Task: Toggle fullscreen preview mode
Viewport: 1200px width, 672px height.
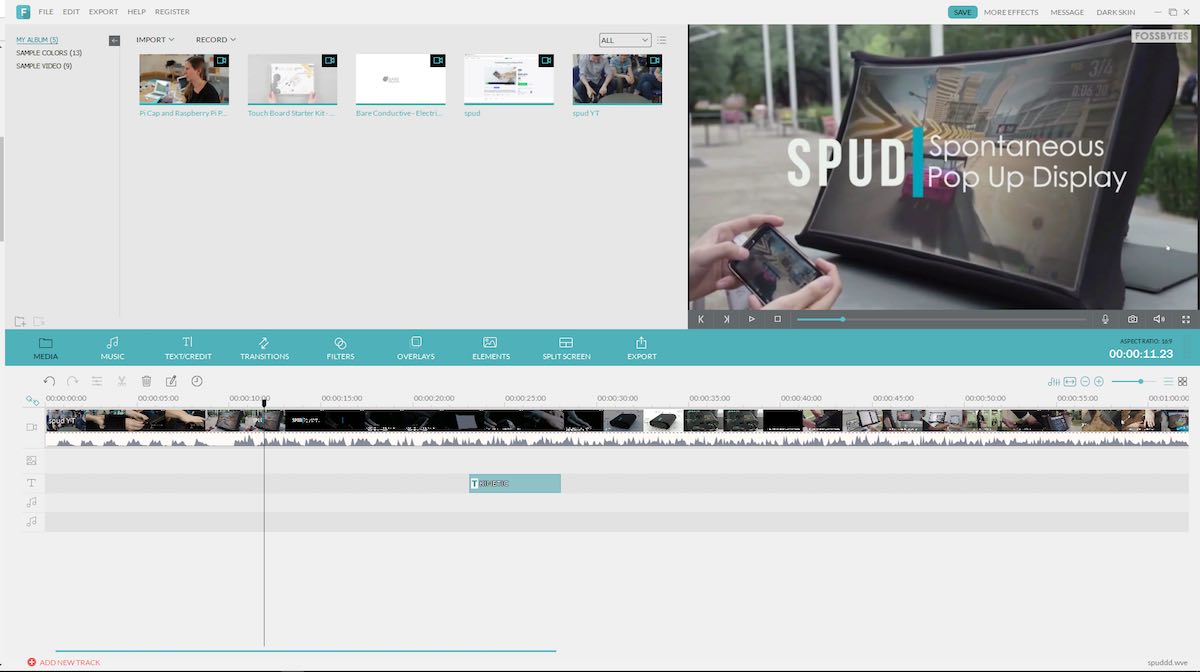Action: coord(1186,319)
